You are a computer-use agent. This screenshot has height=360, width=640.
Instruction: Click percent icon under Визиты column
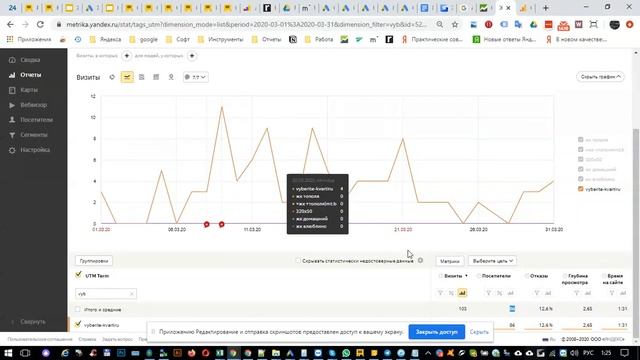[451, 293]
